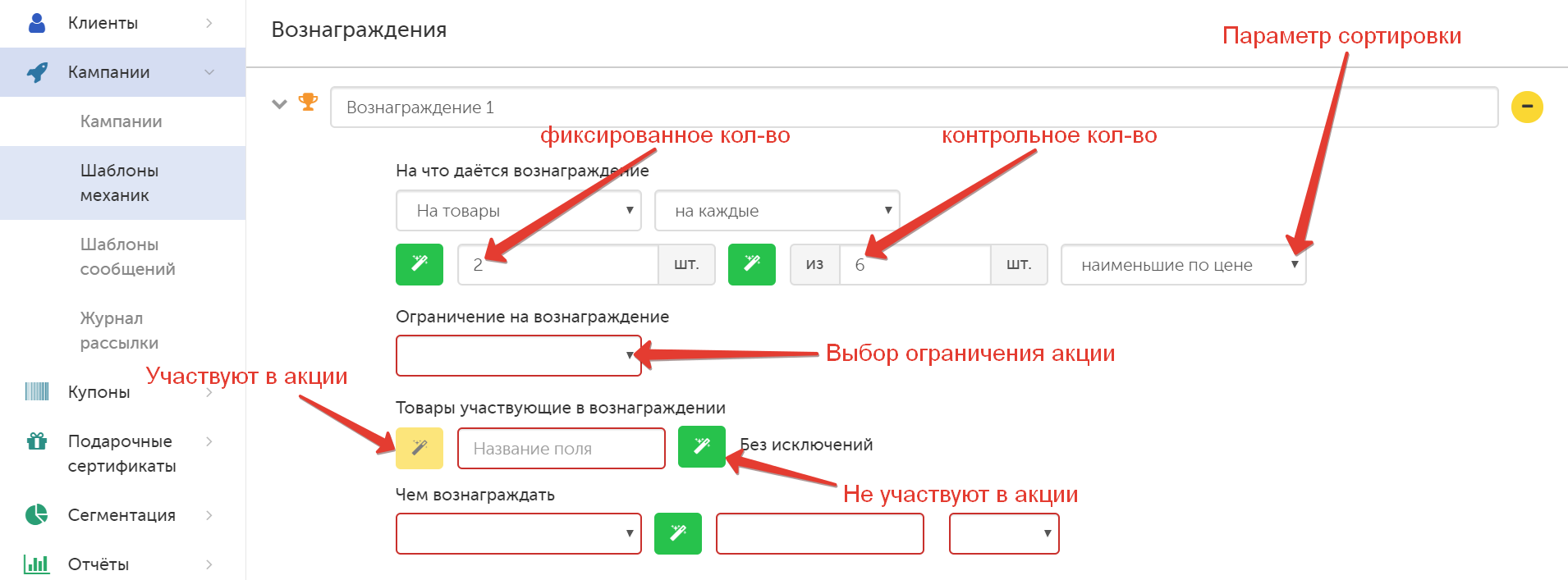Screen dimensions: 1568x580
Task: Click the Вознаграждения page heading
Action: pyautogui.click(x=359, y=30)
